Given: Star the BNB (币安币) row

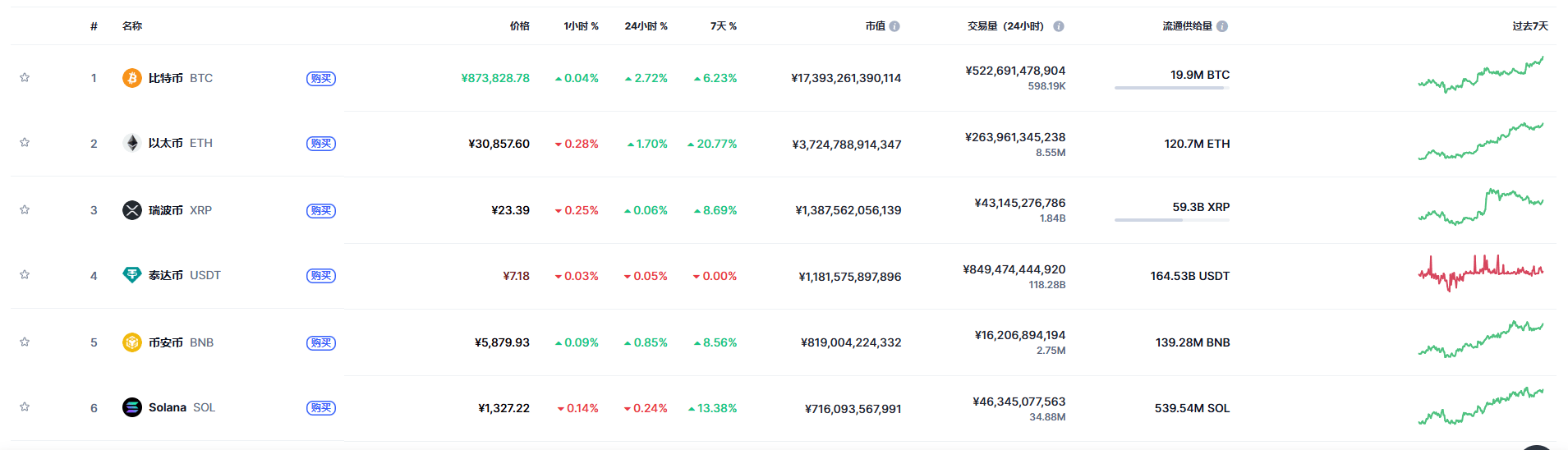Looking at the screenshot, I should (x=25, y=342).
